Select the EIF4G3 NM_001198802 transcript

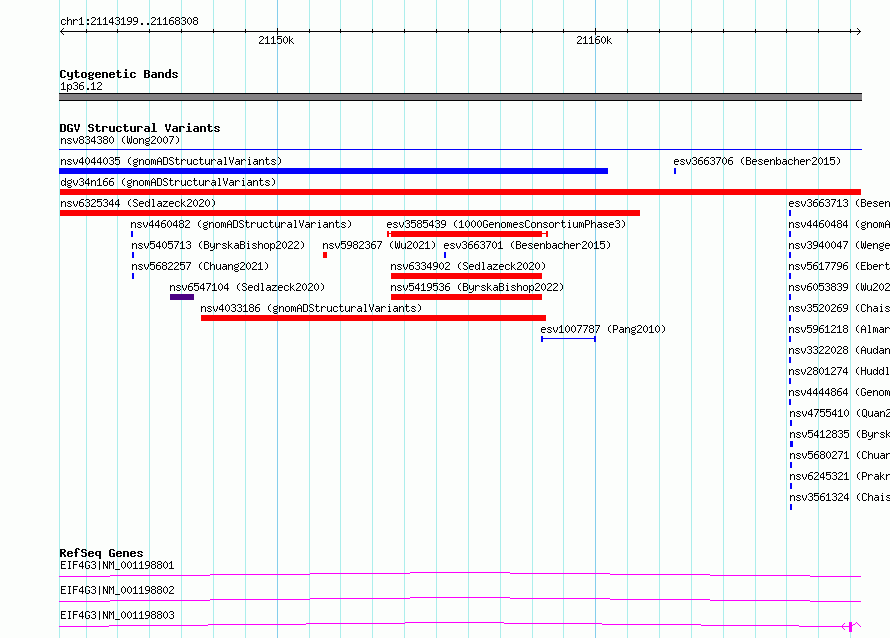tap(117, 590)
